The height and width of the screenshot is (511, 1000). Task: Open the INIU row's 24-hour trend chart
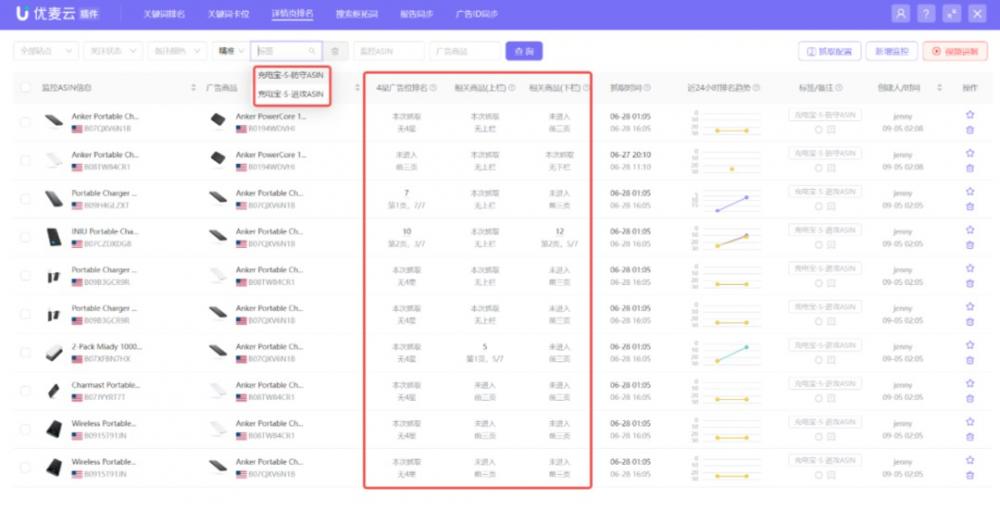[x=727, y=238]
